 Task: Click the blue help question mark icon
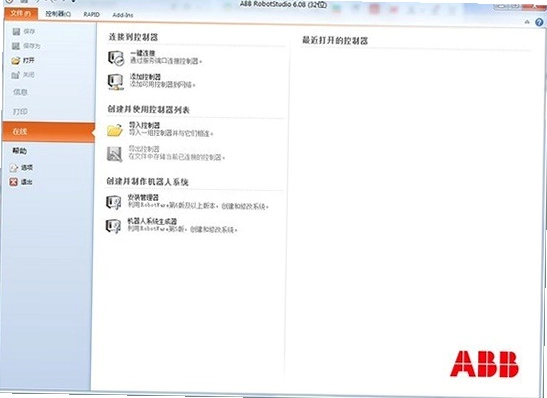539,22
